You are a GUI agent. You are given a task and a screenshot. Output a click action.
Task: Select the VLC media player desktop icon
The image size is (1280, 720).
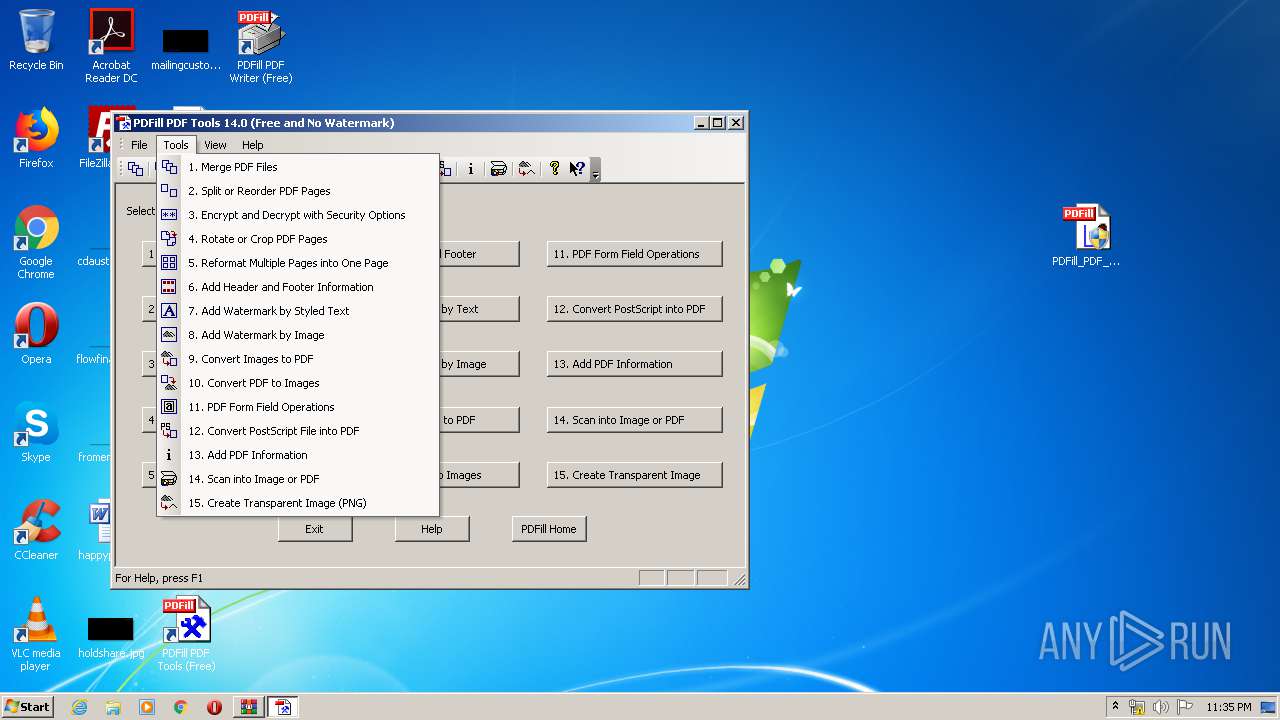(36, 634)
